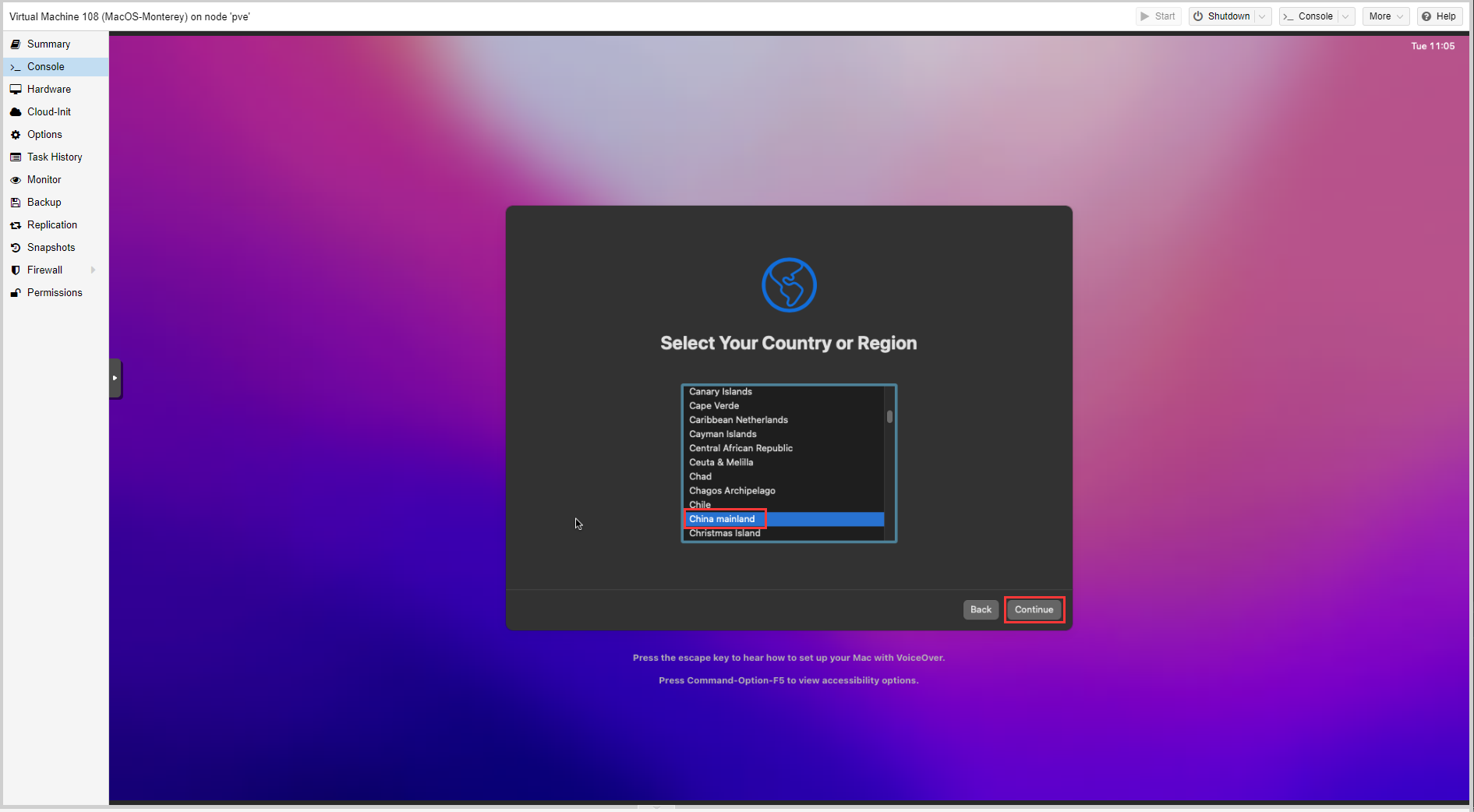Click the Options gear icon
1474x812 pixels.
point(16,135)
